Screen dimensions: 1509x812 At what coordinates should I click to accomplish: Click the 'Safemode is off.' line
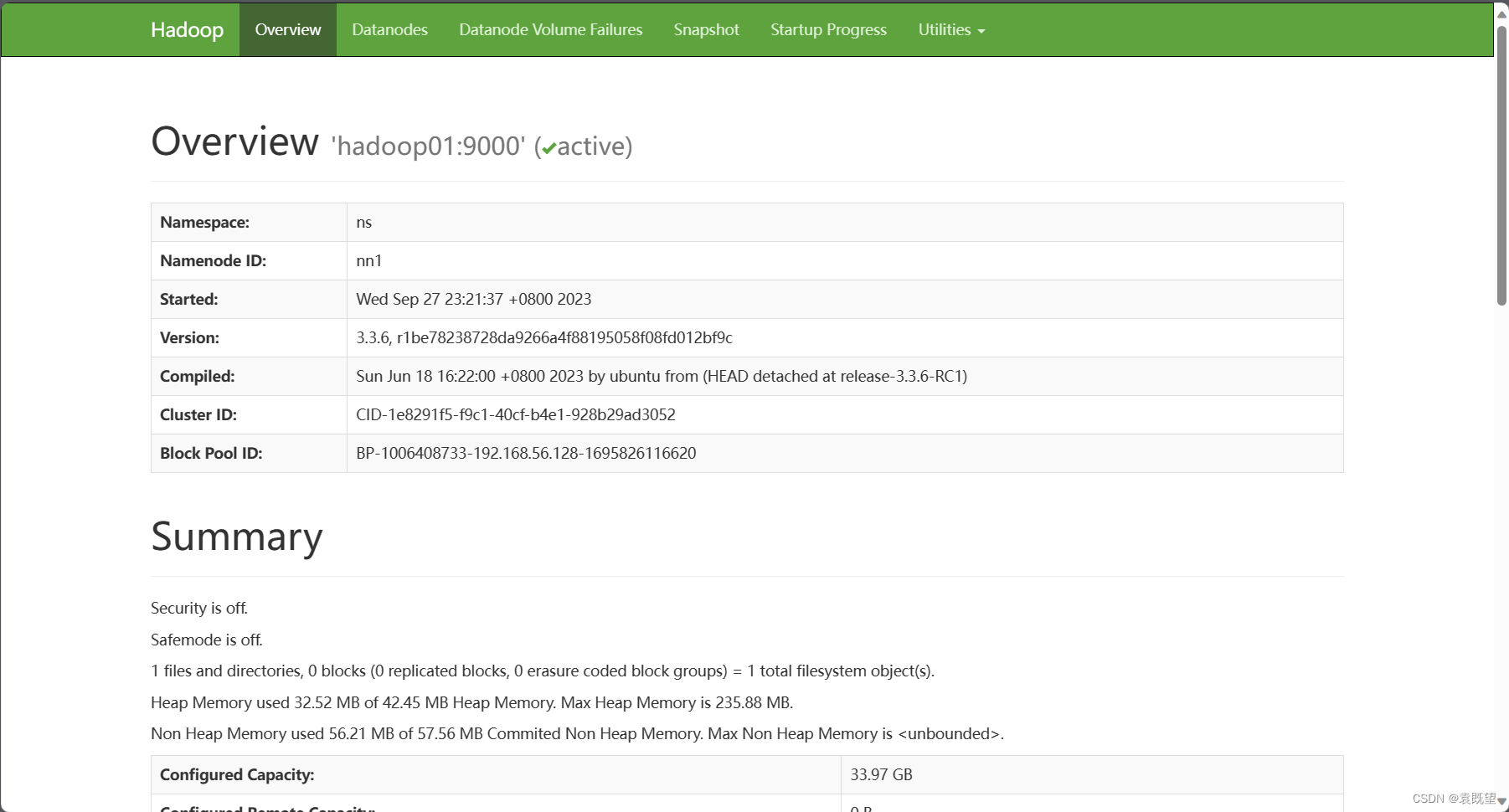click(x=207, y=640)
